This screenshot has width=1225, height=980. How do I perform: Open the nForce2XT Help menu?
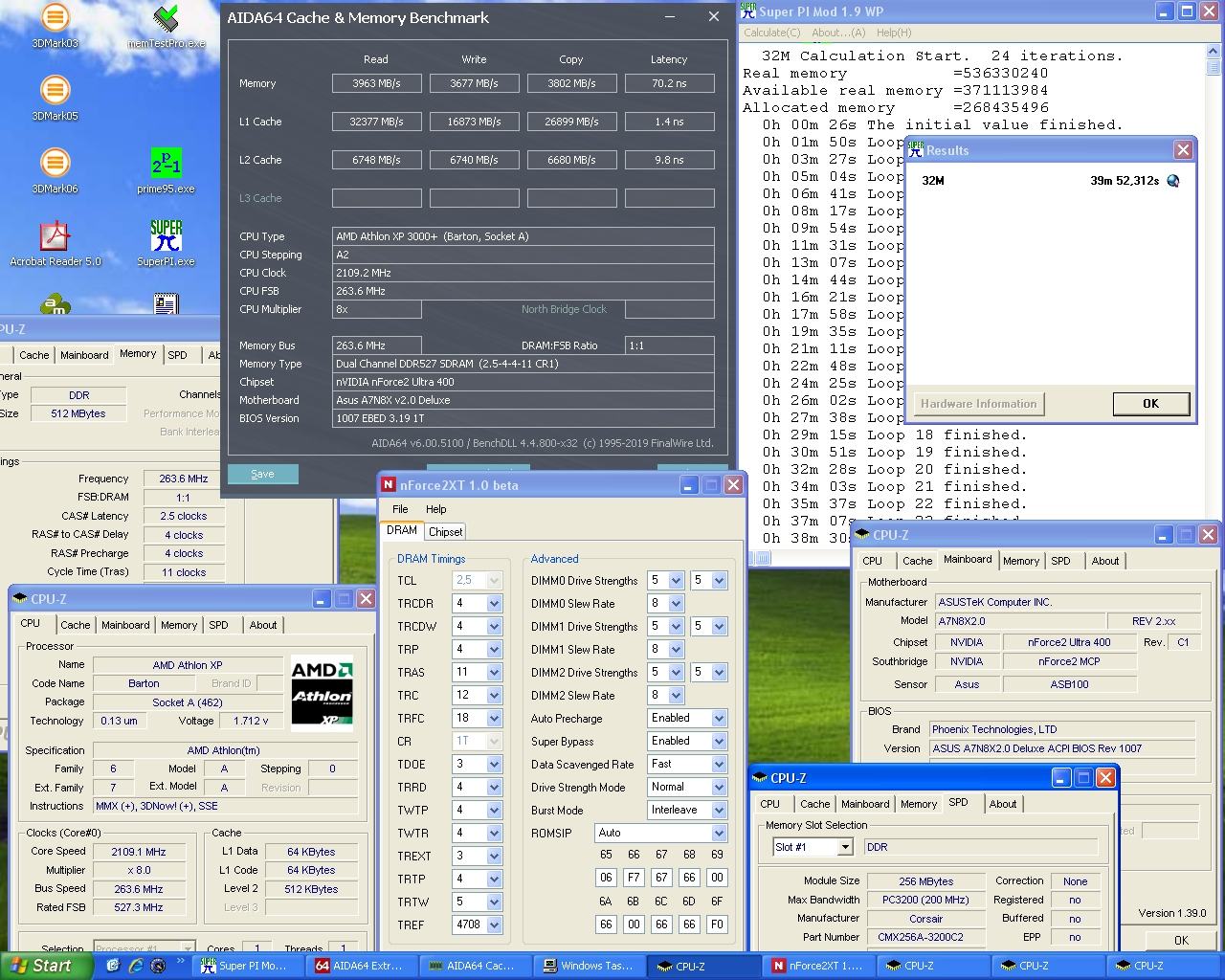(x=435, y=509)
